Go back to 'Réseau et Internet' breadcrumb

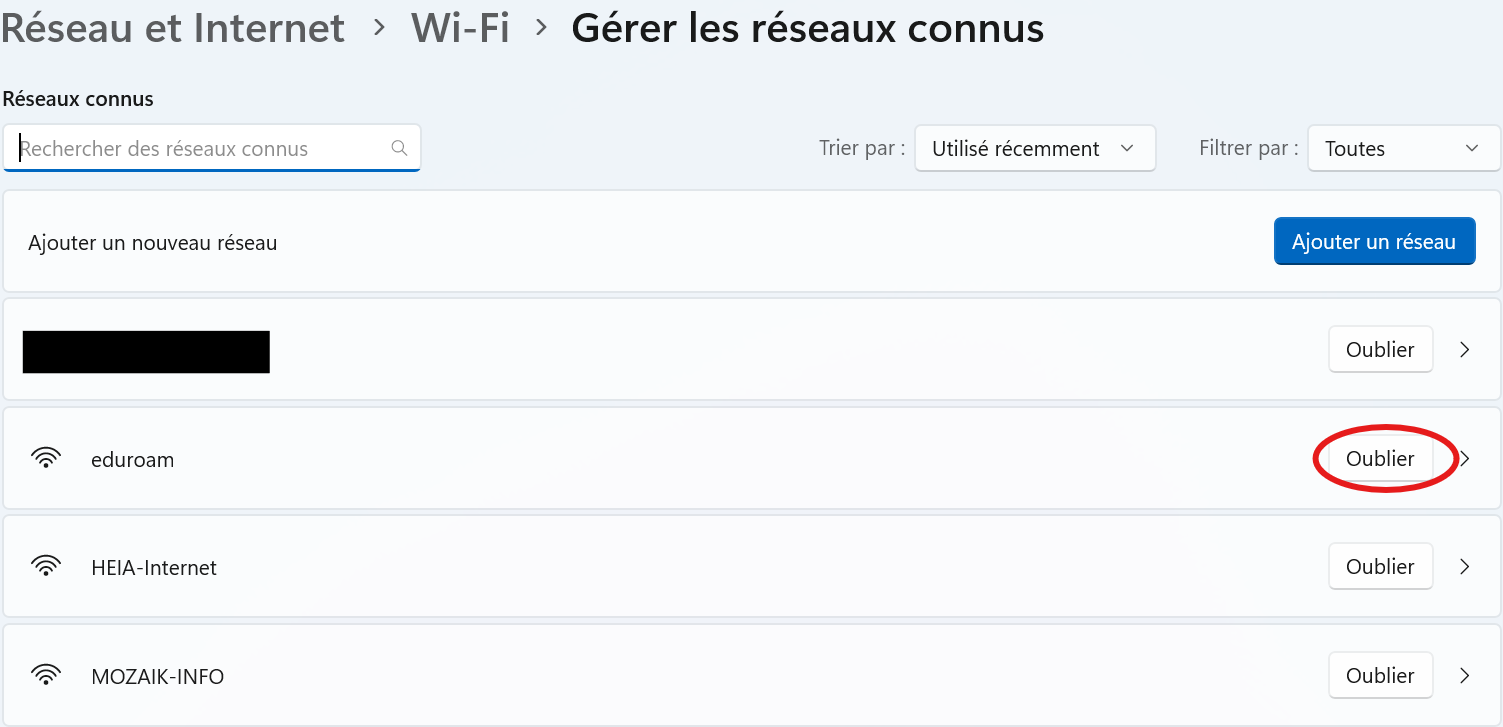point(173,28)
